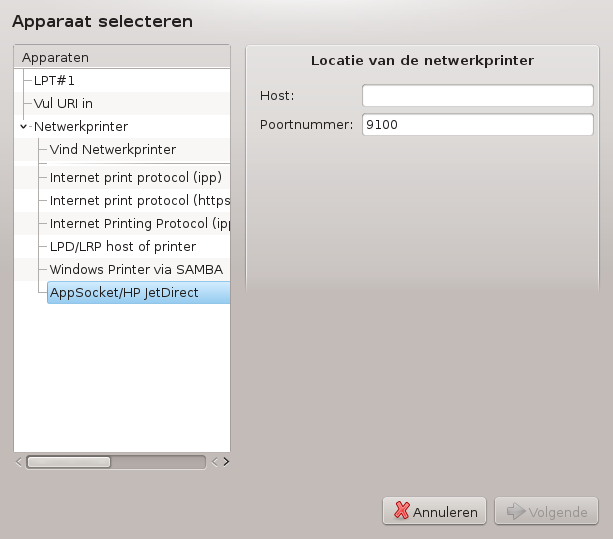Click the arrow icon on Volgende button

pos(516,511)
